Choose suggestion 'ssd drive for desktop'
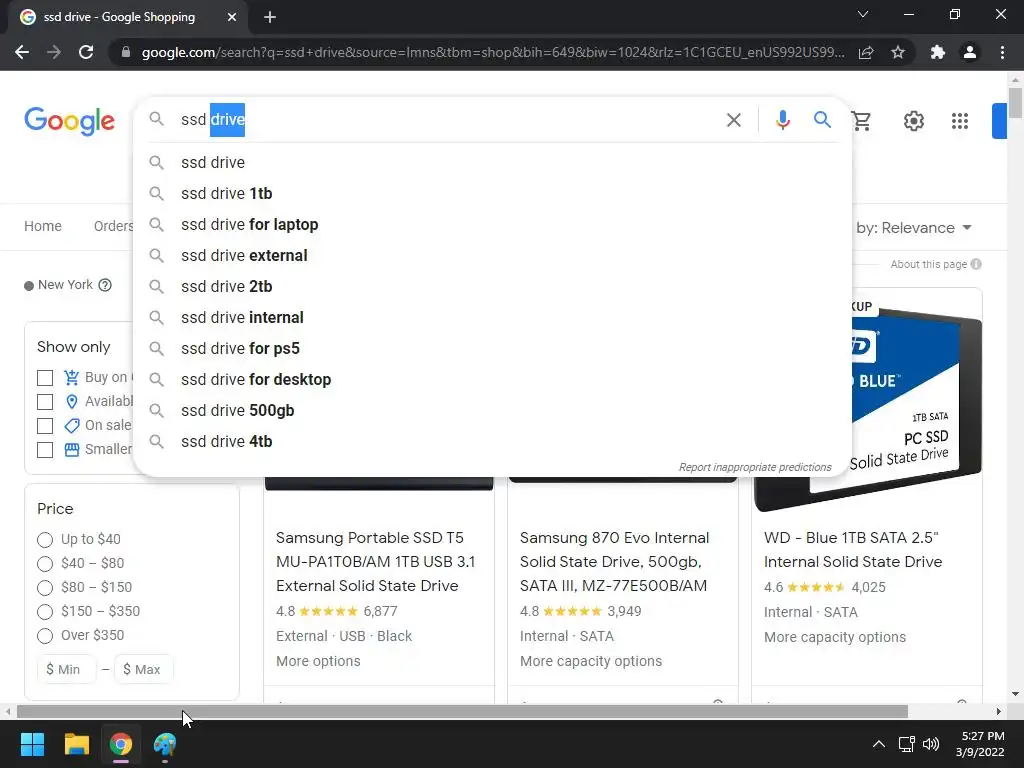 (x=492, y=379)
